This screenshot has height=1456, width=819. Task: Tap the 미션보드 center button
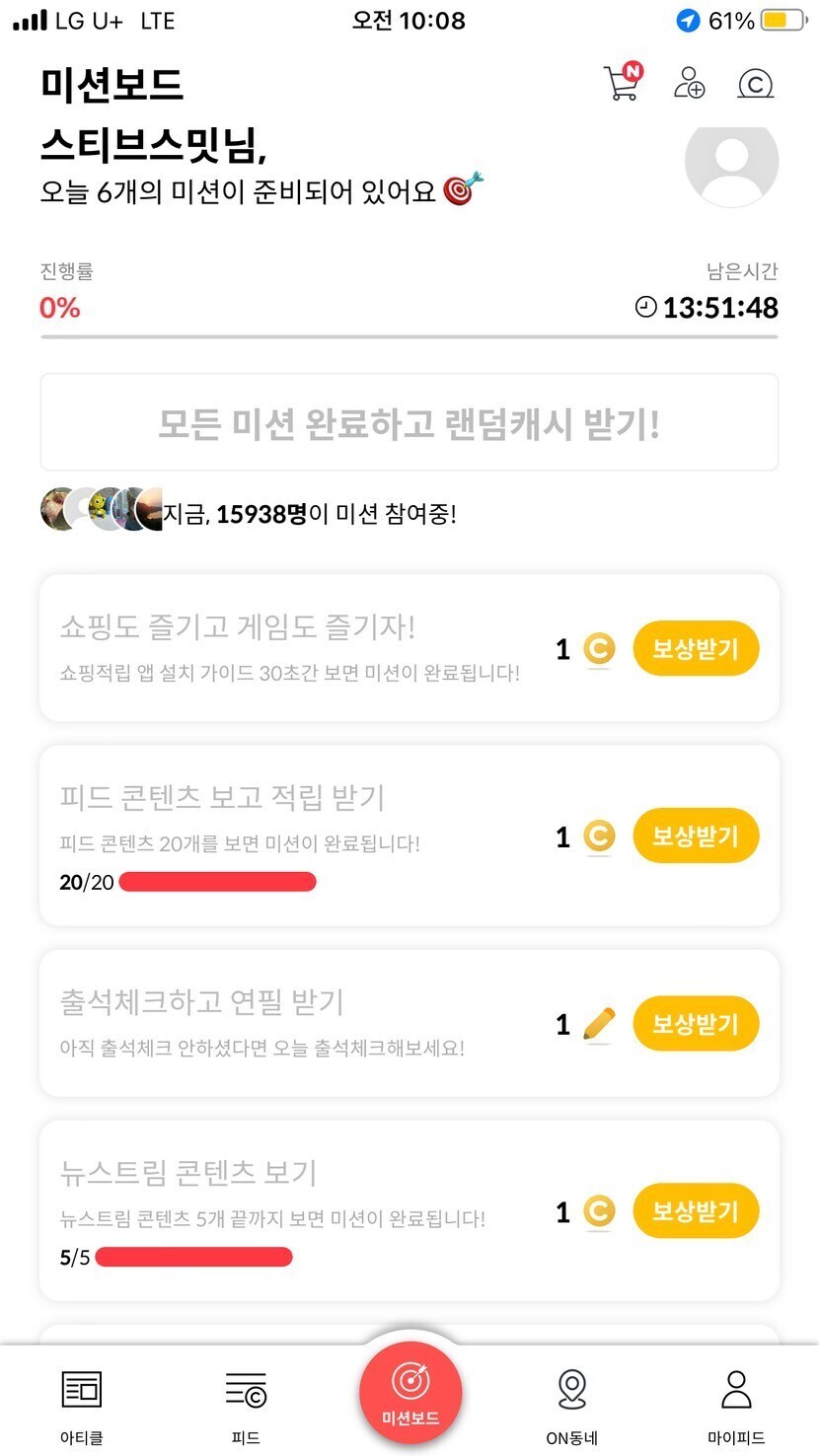[409, 1394]
